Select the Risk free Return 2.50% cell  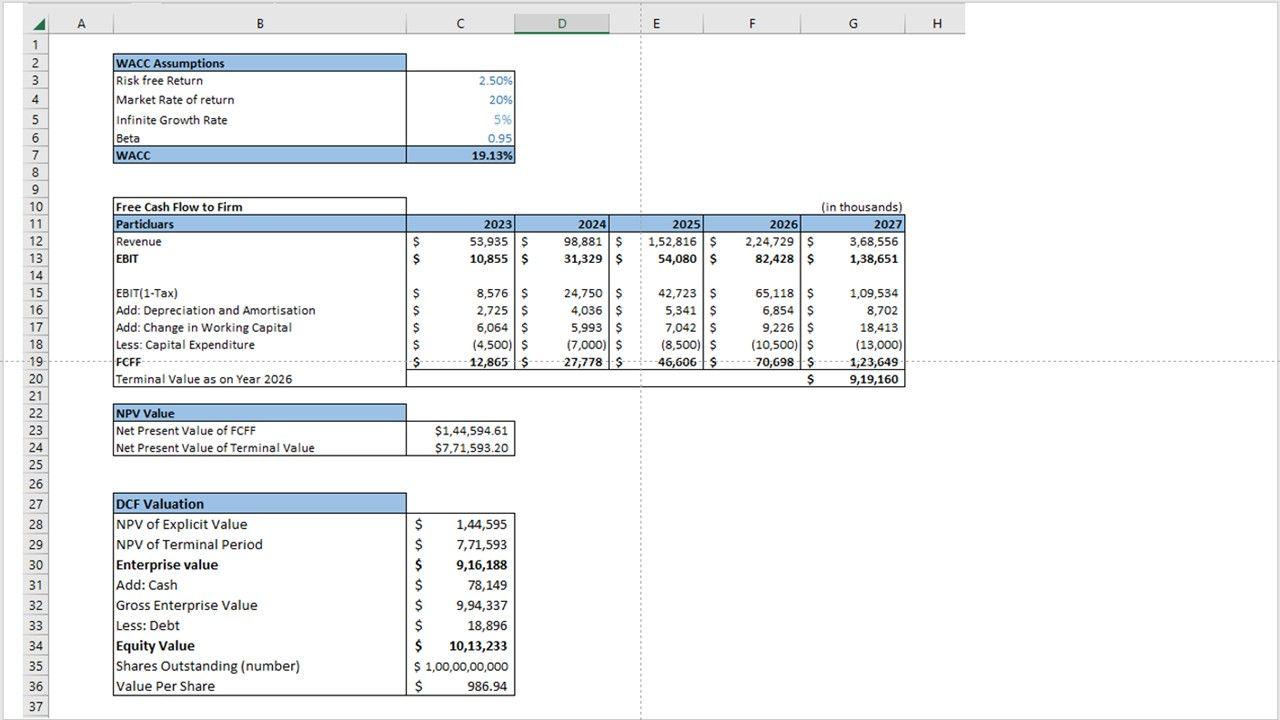tap(461, 81)
